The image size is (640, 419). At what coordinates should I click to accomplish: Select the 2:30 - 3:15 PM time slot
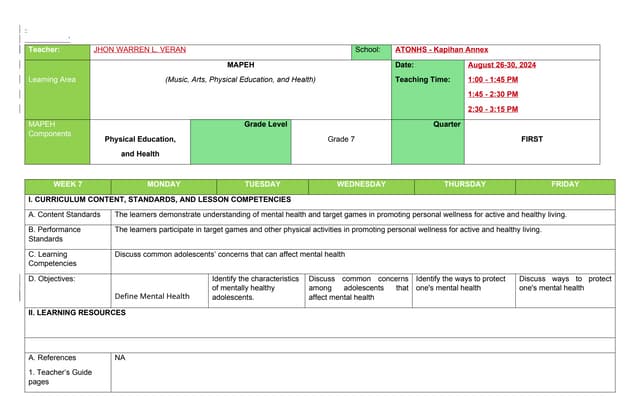(x=492, y=109)
